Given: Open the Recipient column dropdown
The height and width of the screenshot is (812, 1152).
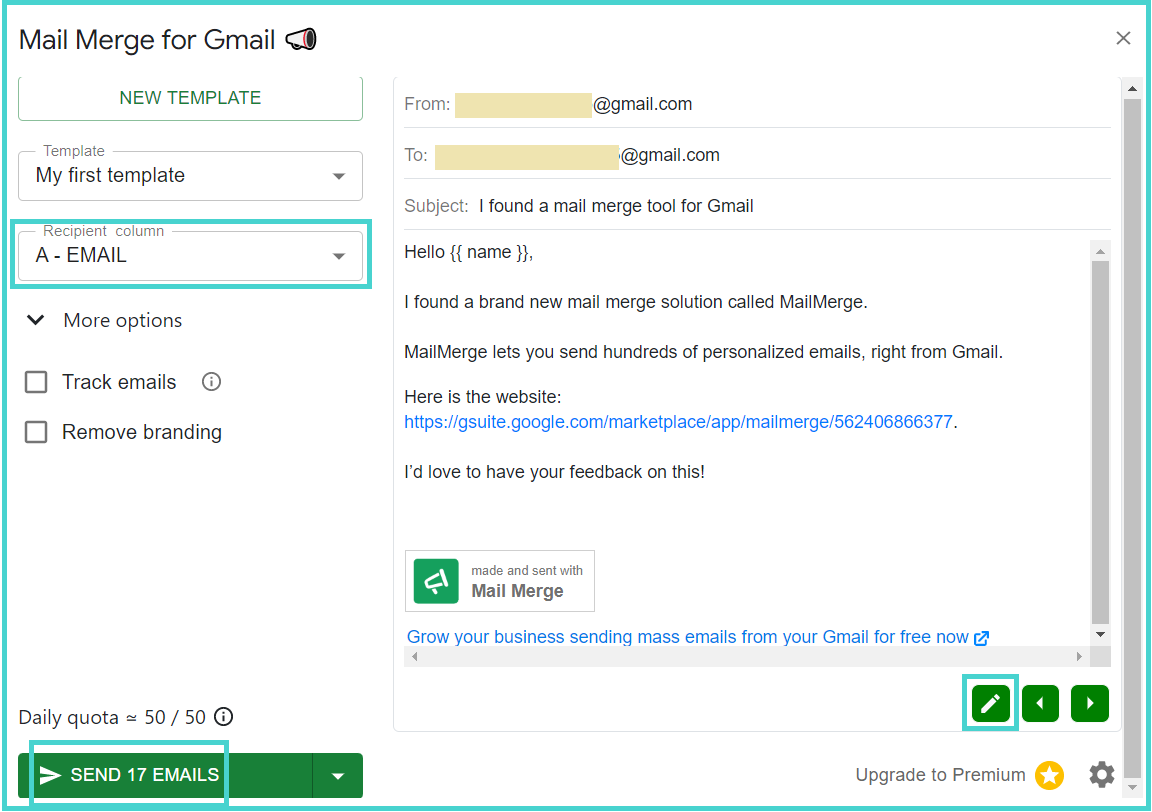Looking at the screenshot, I should click(x=190, y=256).
